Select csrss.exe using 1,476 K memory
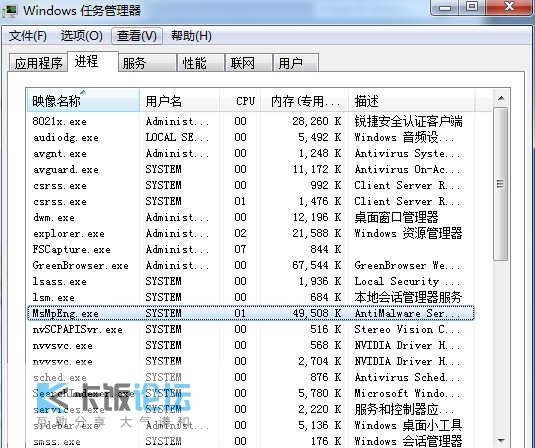The width and height of the screenshot is (535, 448). pyautogui.click(x=250, y=201)
